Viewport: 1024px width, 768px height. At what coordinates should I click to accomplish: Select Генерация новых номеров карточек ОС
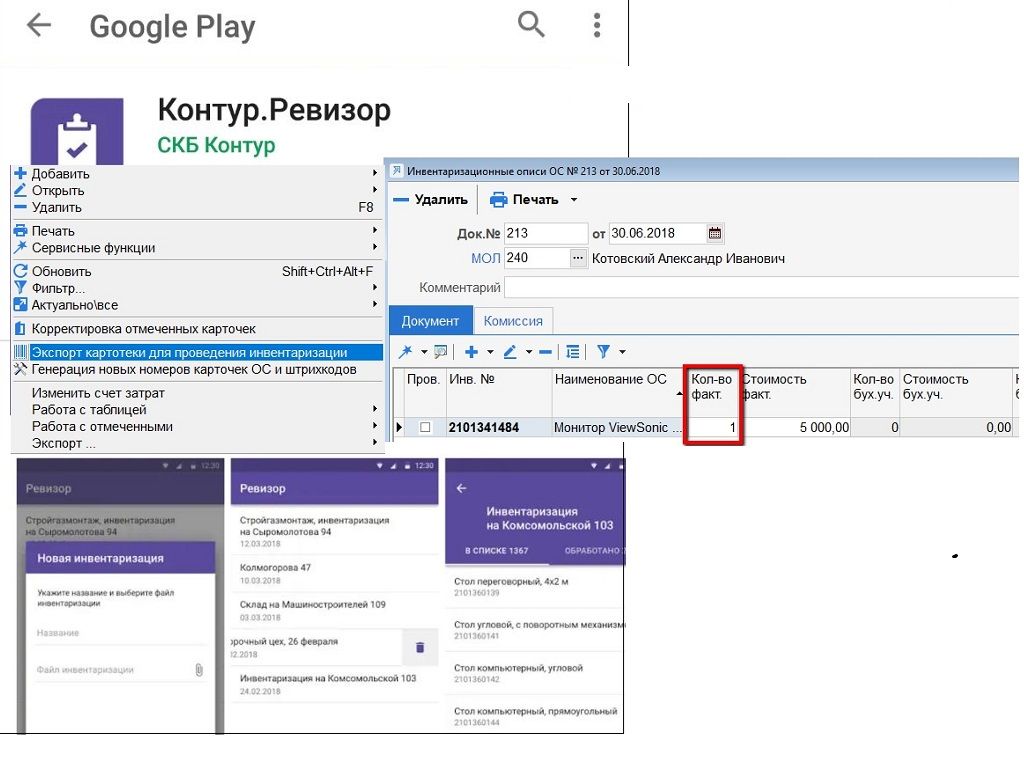pyautogui.click(x=196, y=369)
